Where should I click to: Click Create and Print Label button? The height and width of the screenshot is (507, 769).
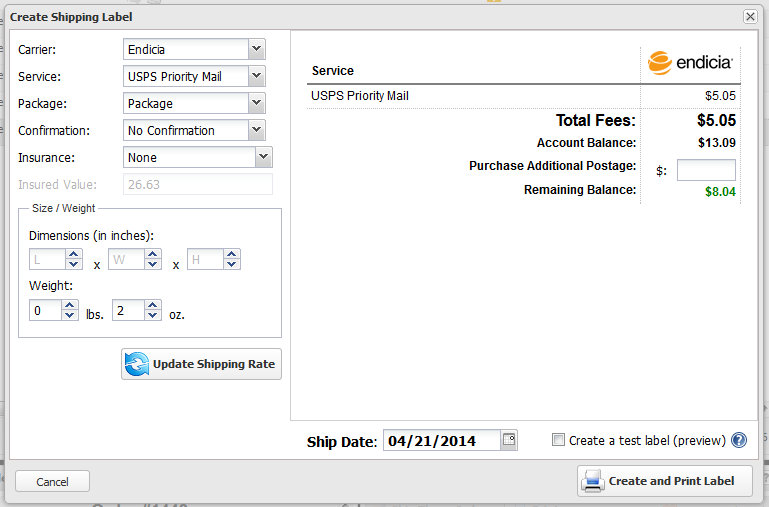(x=665, y=481)
